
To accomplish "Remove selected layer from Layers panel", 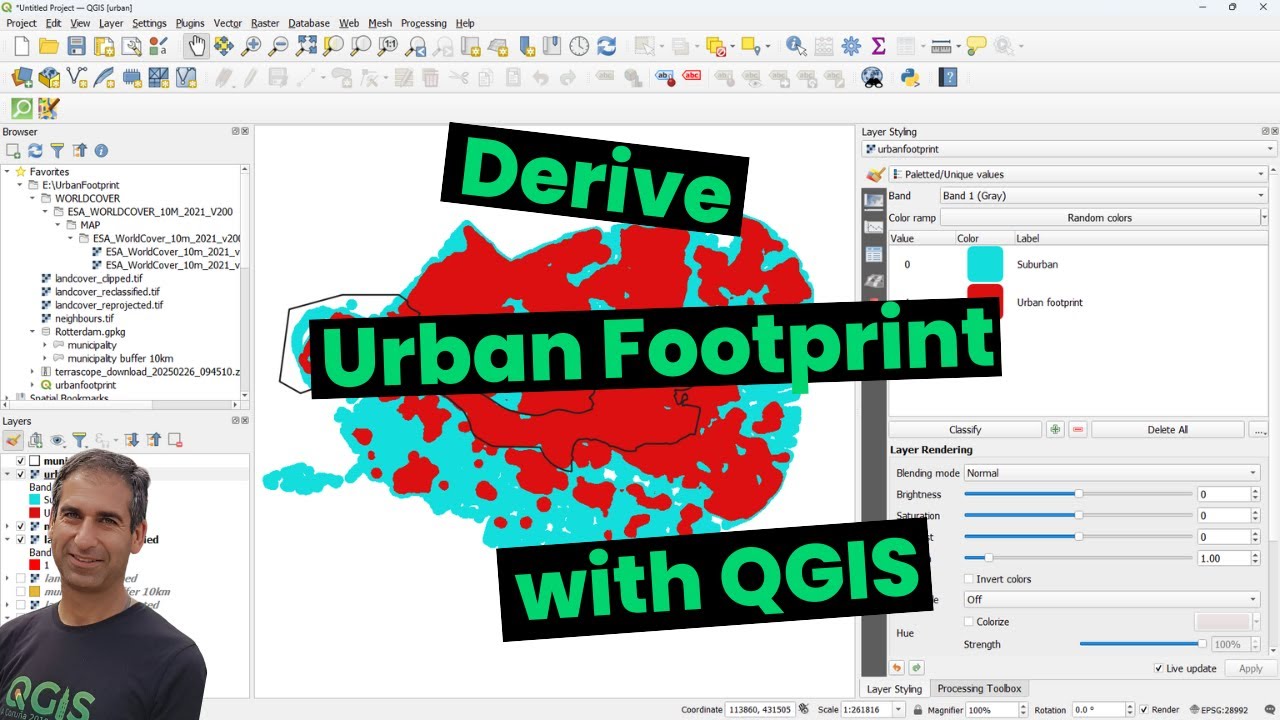I will point(175,440).
